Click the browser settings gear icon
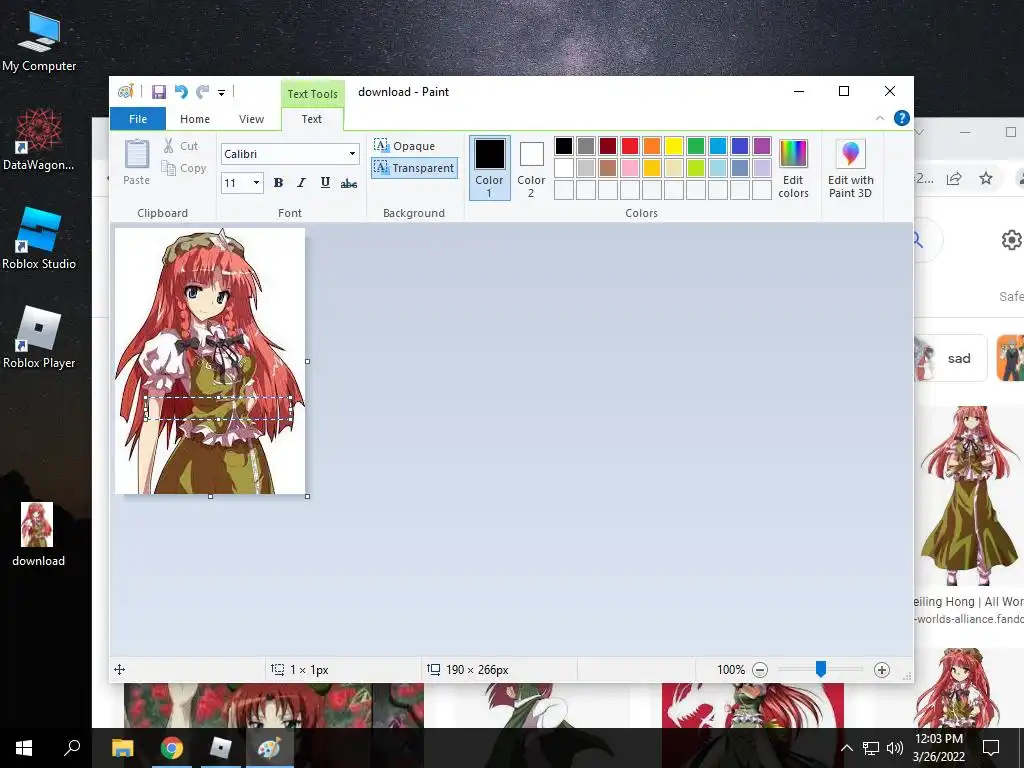 [1012, 240]
